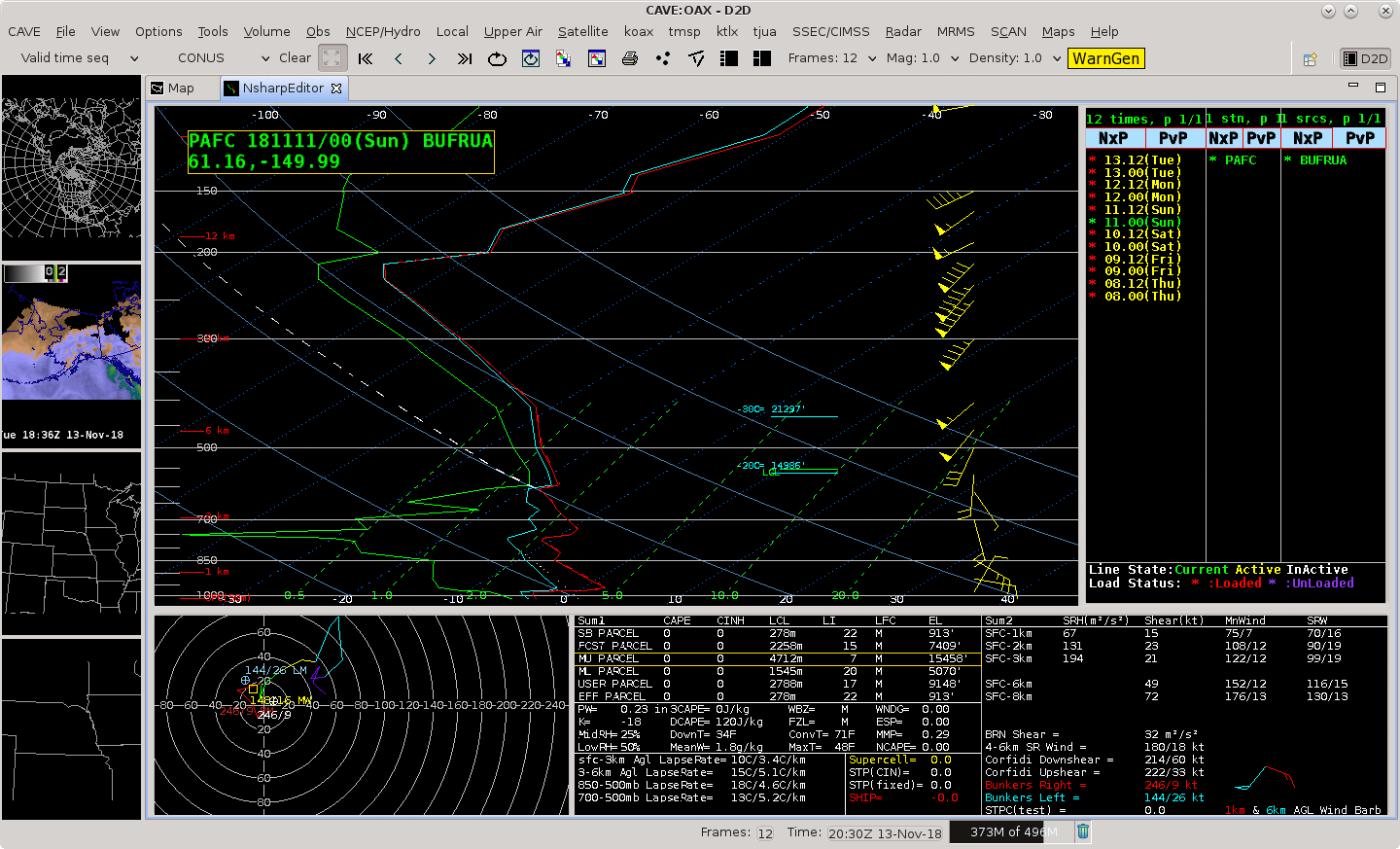Viewport: 1400px width, 849px height.
Task: Open the Satellite menu
Action: coord(582,31)
